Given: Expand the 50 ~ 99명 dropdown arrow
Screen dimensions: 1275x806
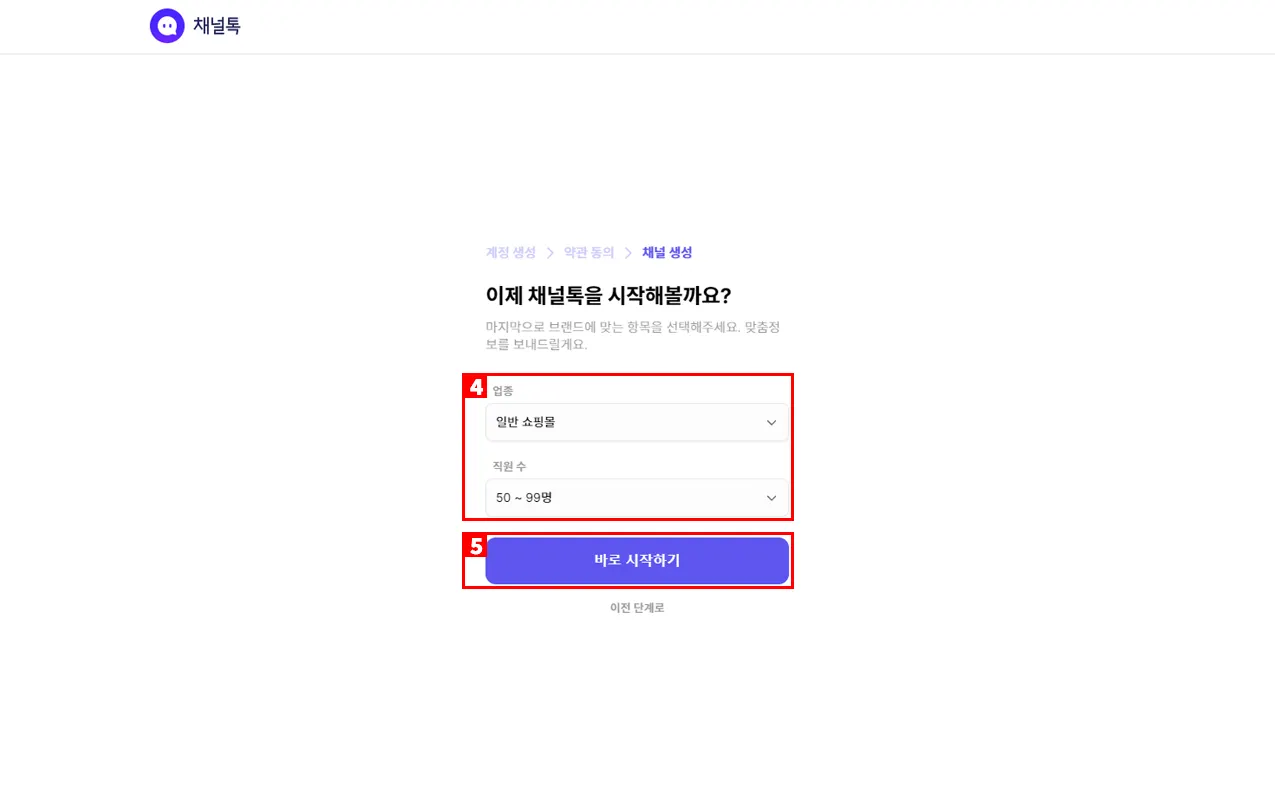Looking at the screenshot, I should [x=771, y=498].
